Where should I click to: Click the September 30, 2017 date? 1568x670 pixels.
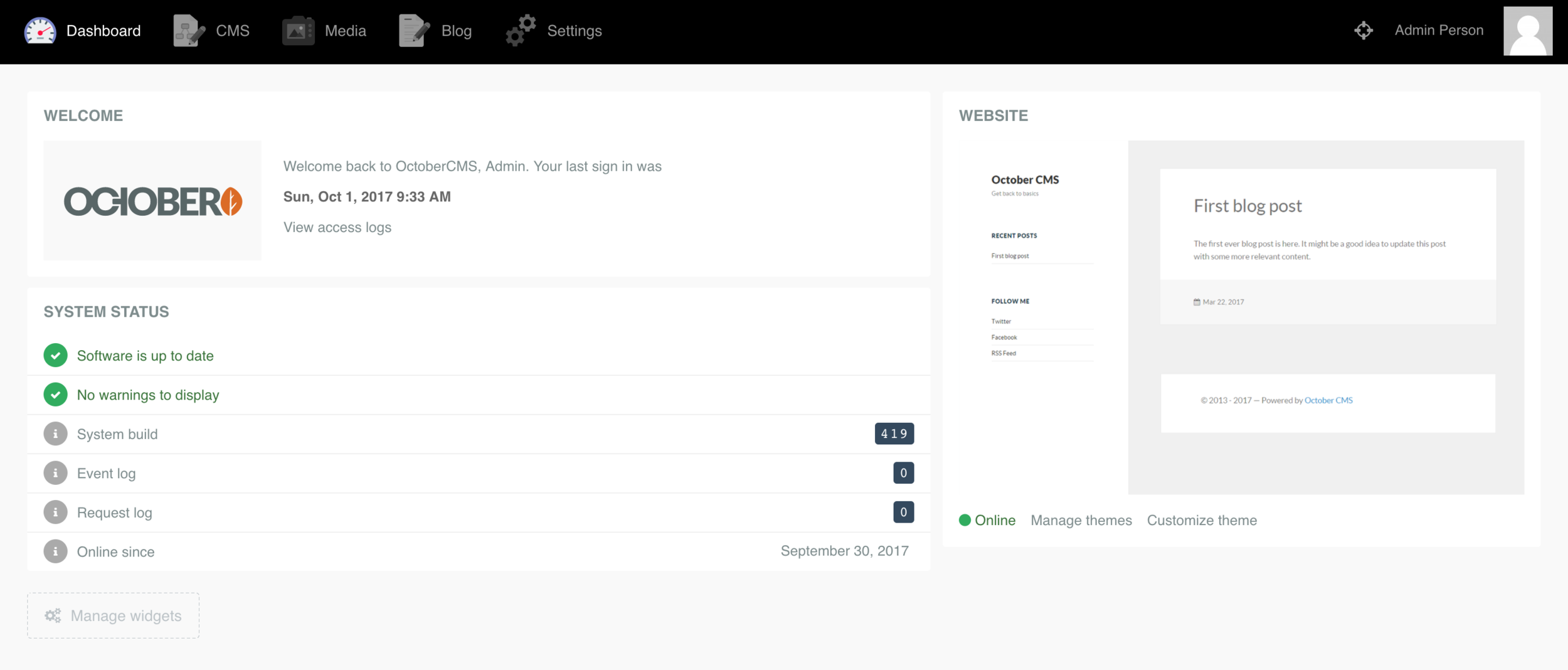844,551
